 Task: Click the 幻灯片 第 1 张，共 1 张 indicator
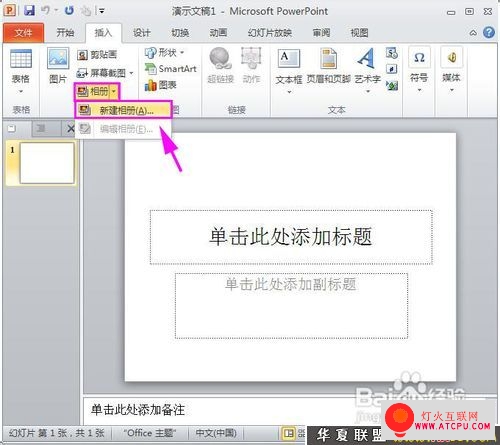[57, 433]
